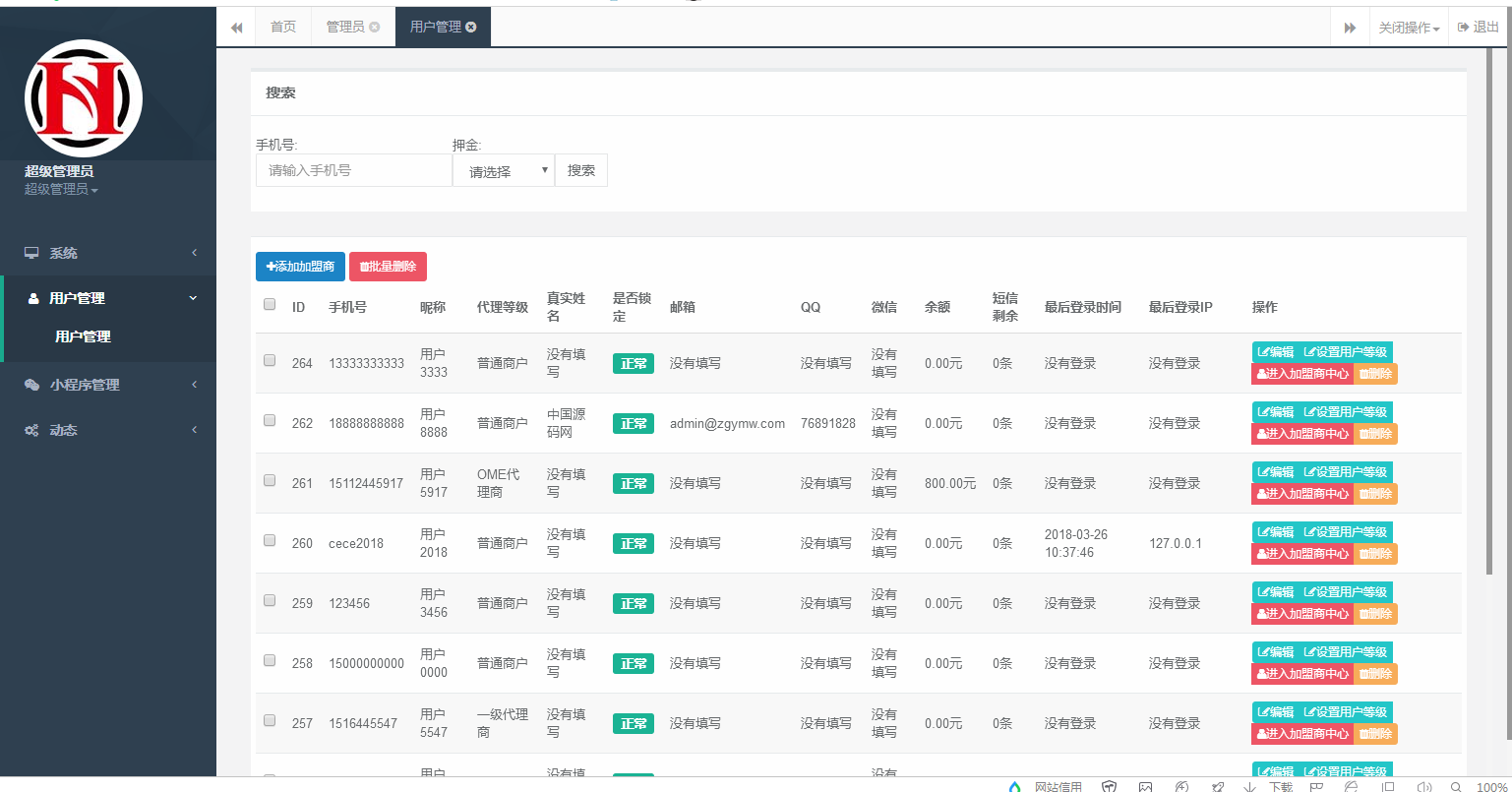Open the 小程序管理 cloud icon in sidebar
1512x792 pixels.
(x=30, y=385)
